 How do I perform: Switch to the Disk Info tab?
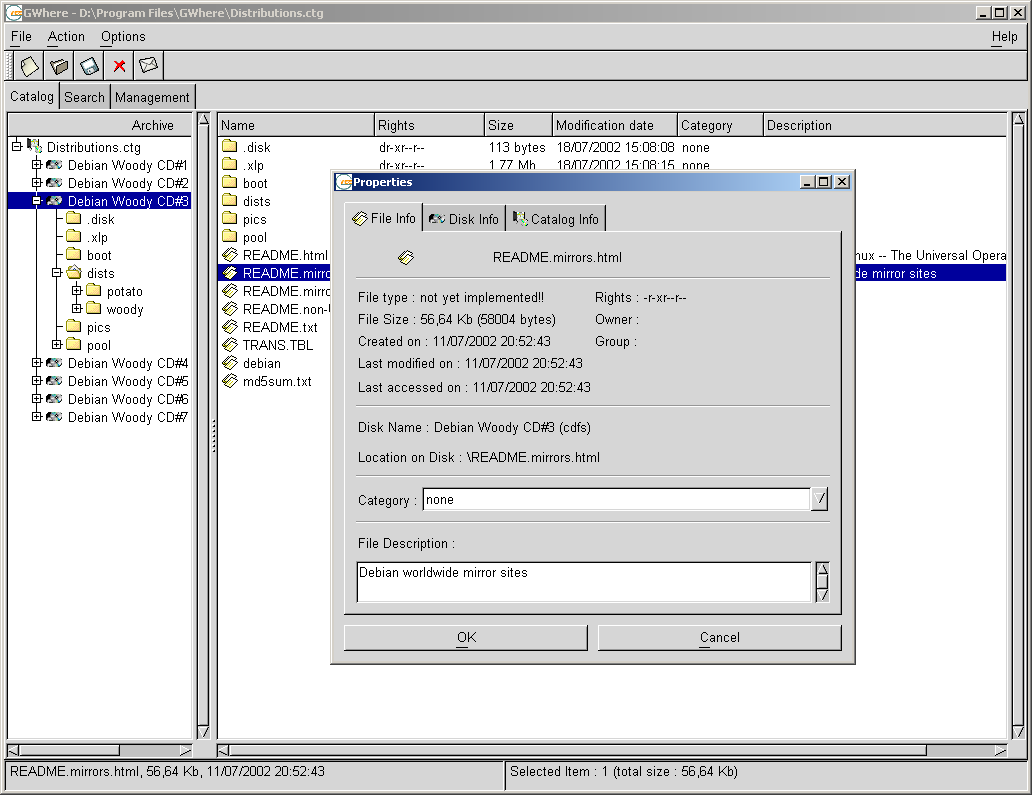point(464,219)
